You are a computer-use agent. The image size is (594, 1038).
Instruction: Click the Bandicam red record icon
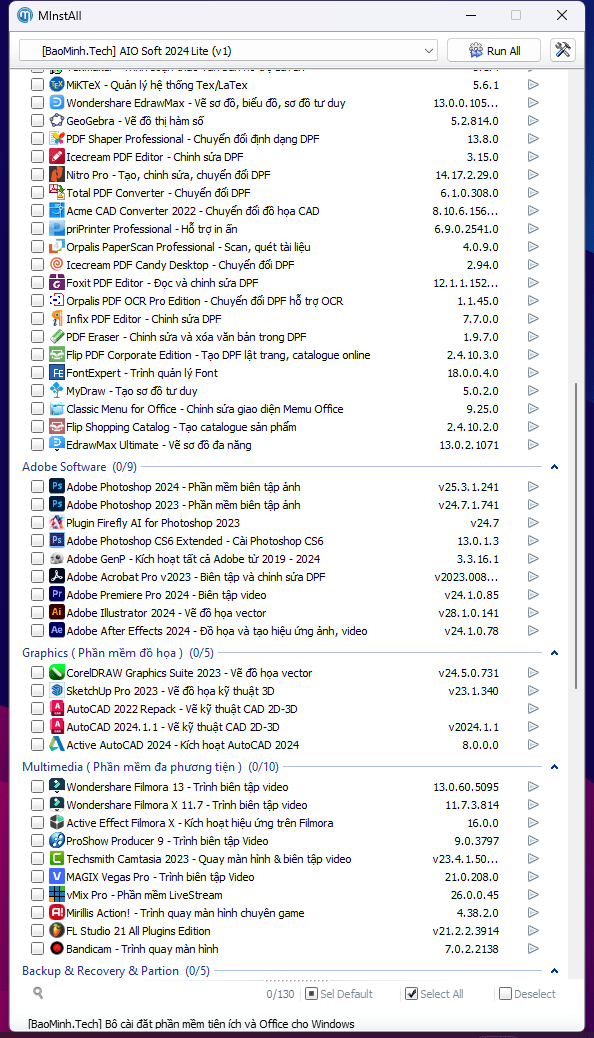(x=57, y=949)
